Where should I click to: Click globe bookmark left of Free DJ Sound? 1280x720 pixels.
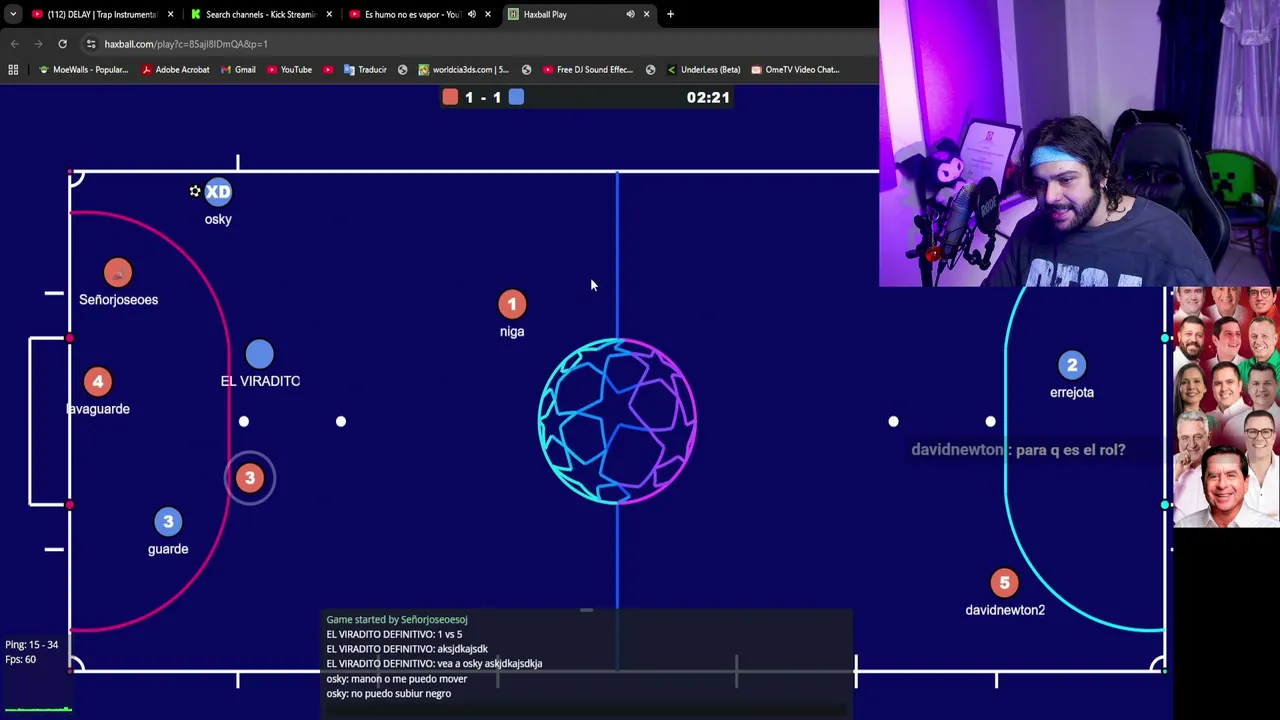(x=526, y=69)
